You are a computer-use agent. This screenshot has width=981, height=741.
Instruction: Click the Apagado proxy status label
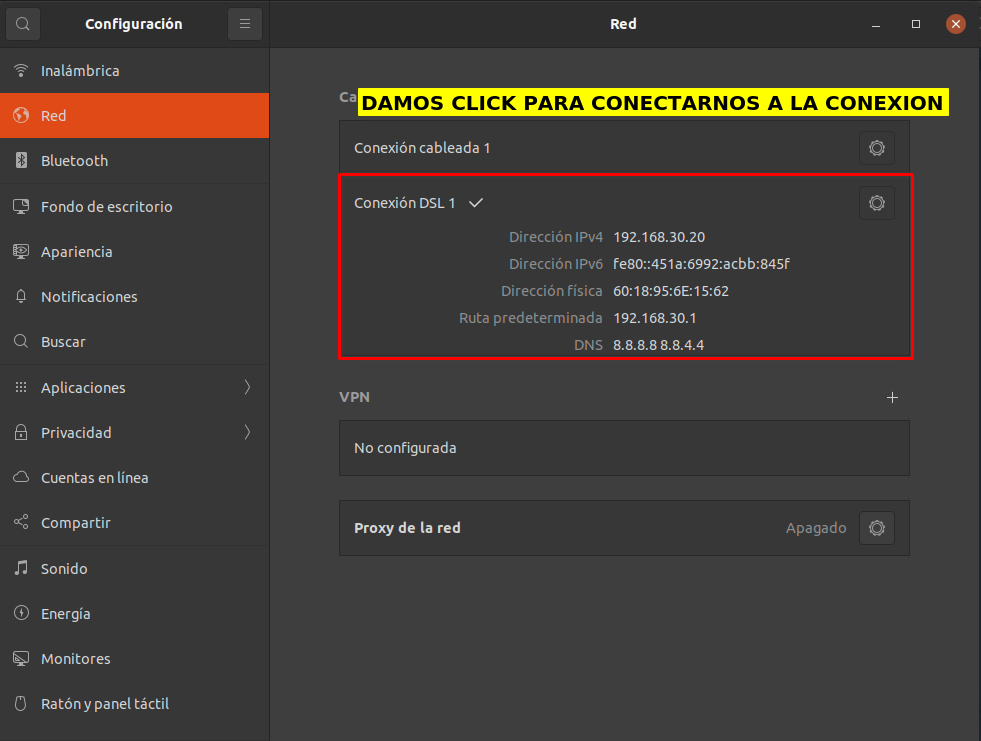[815, 528]
